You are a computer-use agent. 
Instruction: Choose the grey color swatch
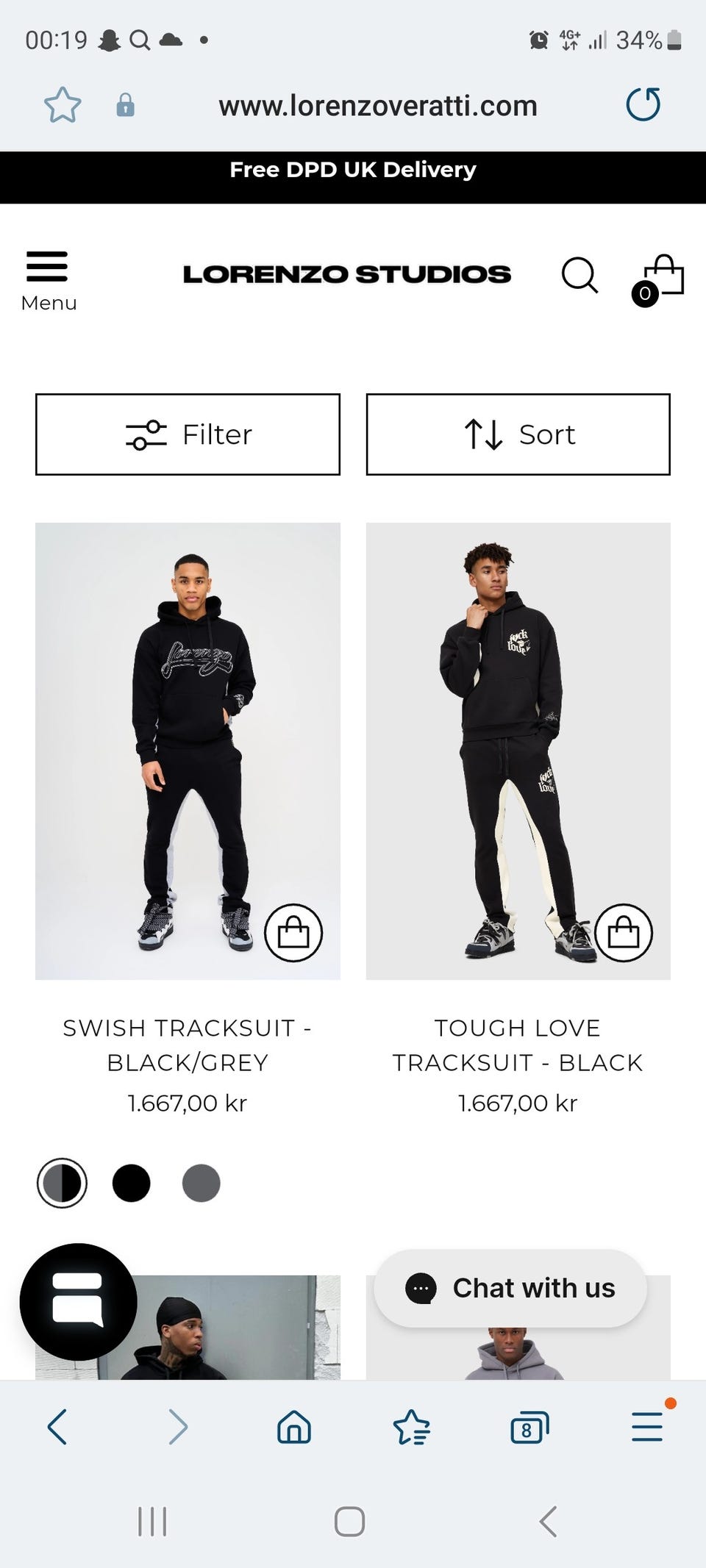point(201,1184)
